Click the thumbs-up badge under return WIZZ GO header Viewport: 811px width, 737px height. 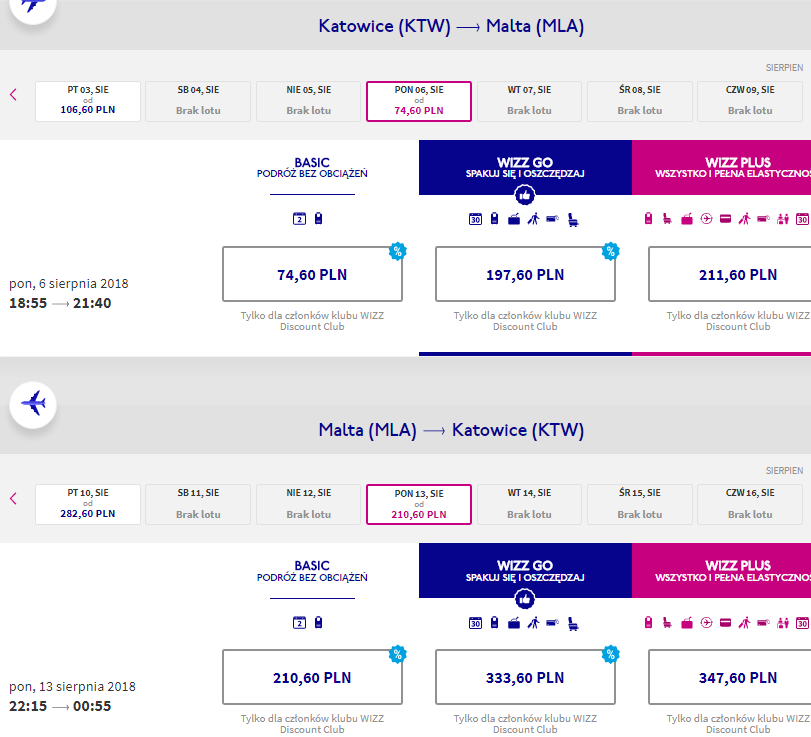point(525,599)
